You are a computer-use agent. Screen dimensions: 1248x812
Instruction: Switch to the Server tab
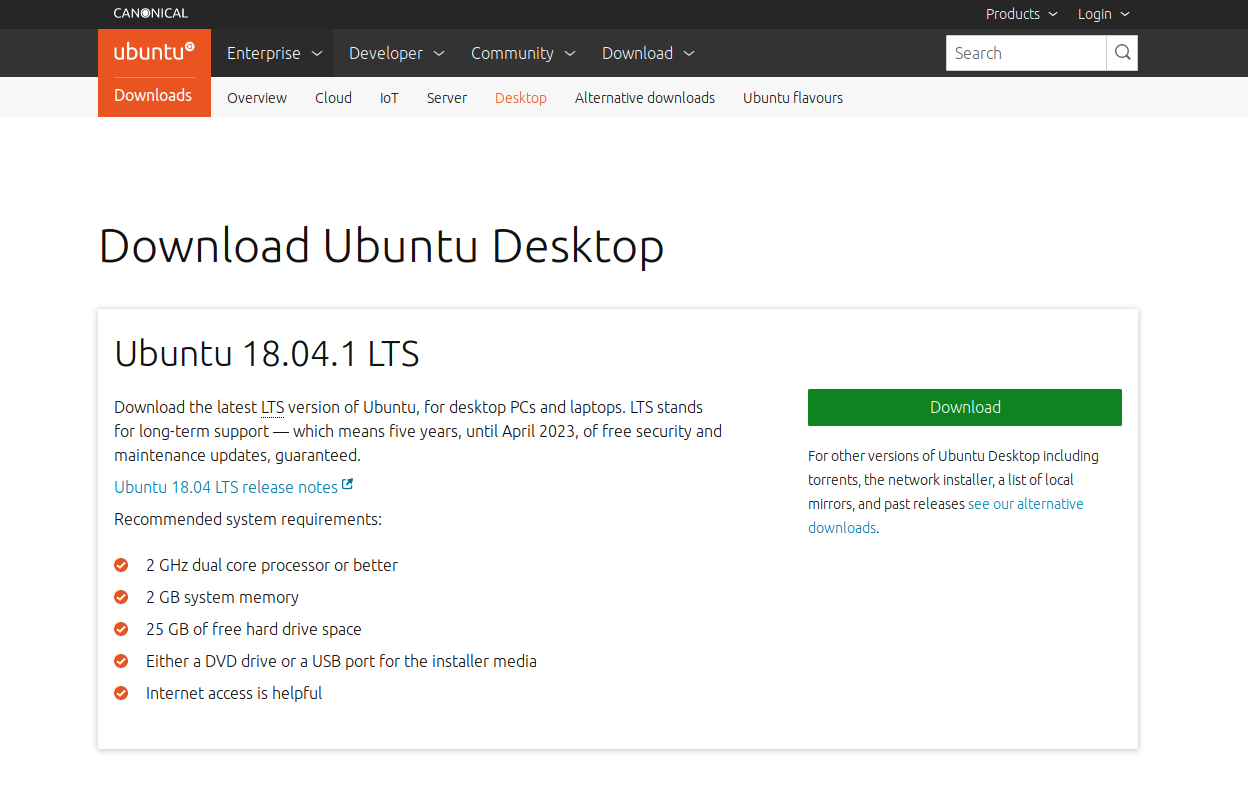(x=447, y=98)
